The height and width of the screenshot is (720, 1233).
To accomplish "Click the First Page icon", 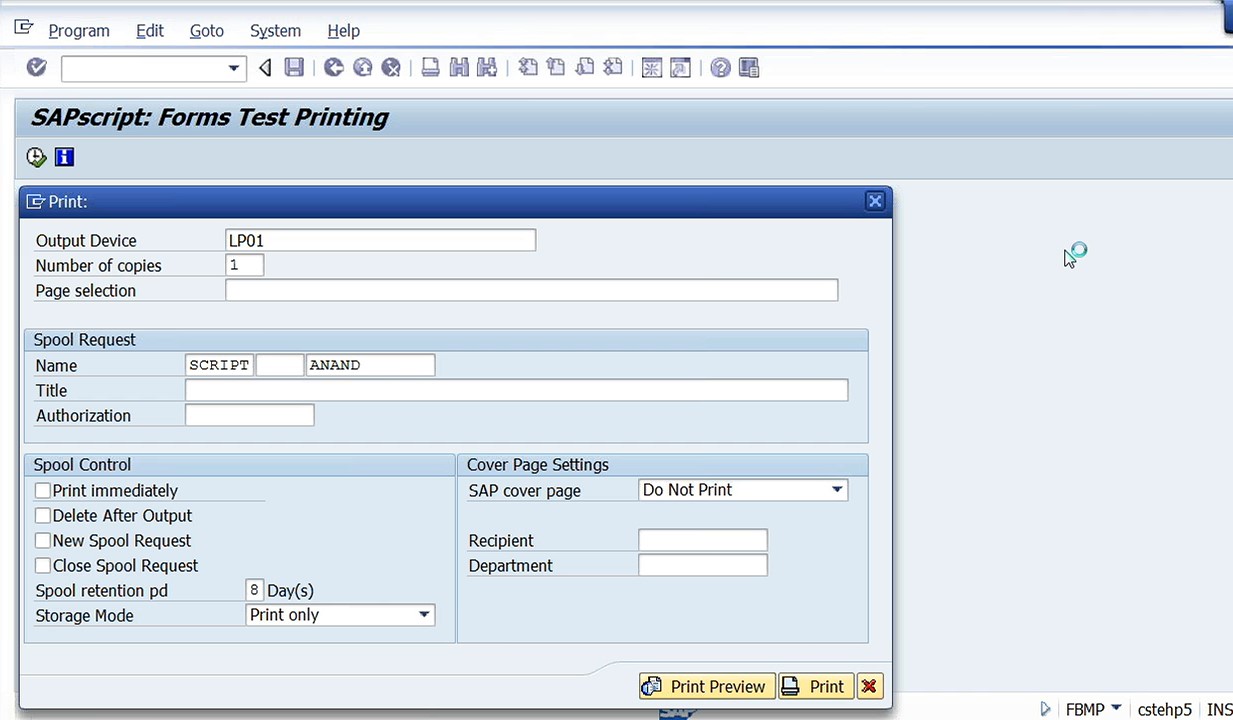I will tap(527, 68).
